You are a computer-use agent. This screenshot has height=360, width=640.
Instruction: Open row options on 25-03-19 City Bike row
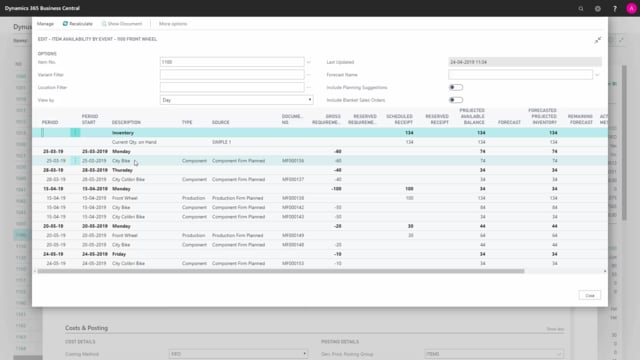pos(75,161)
